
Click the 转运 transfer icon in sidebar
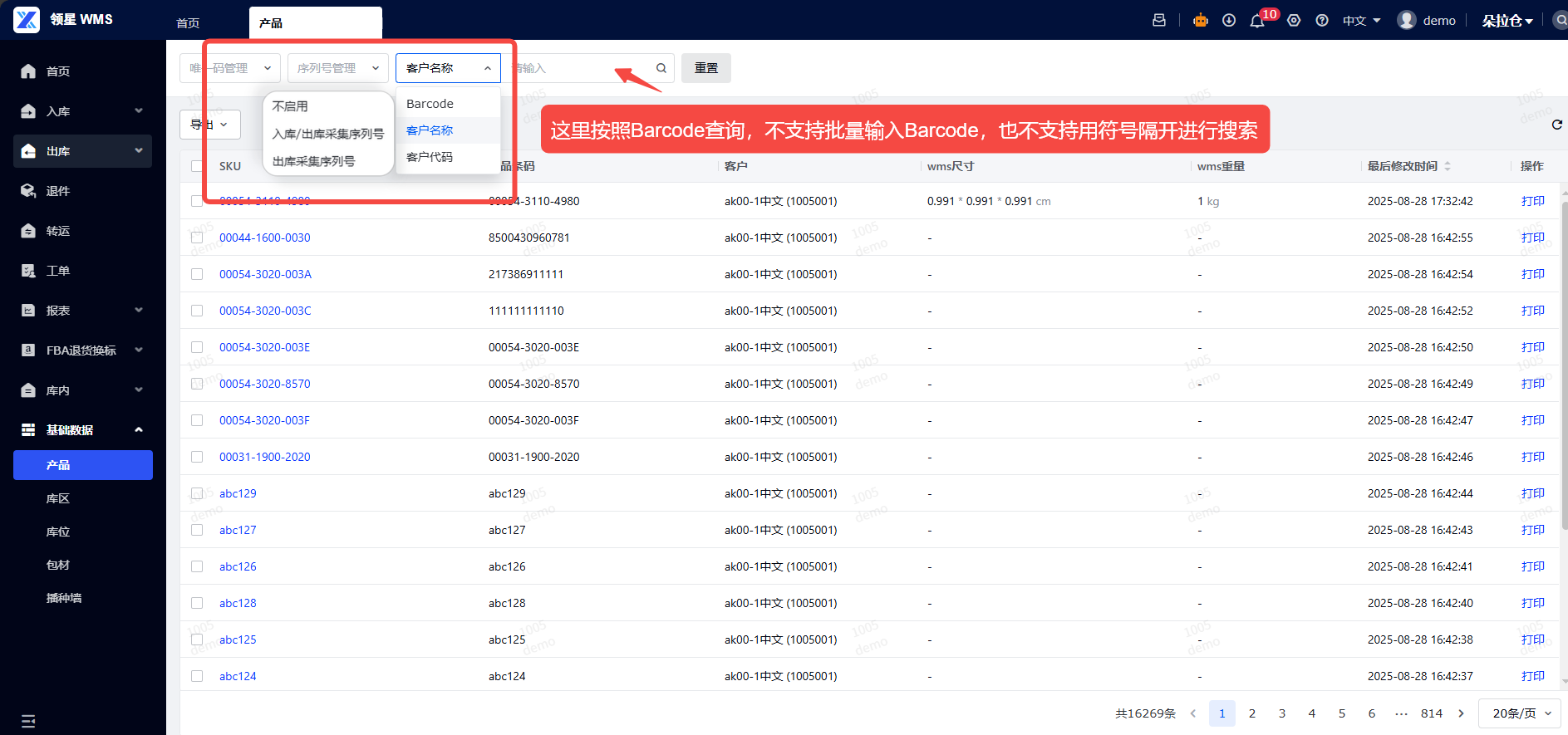[x=28, y=231]
